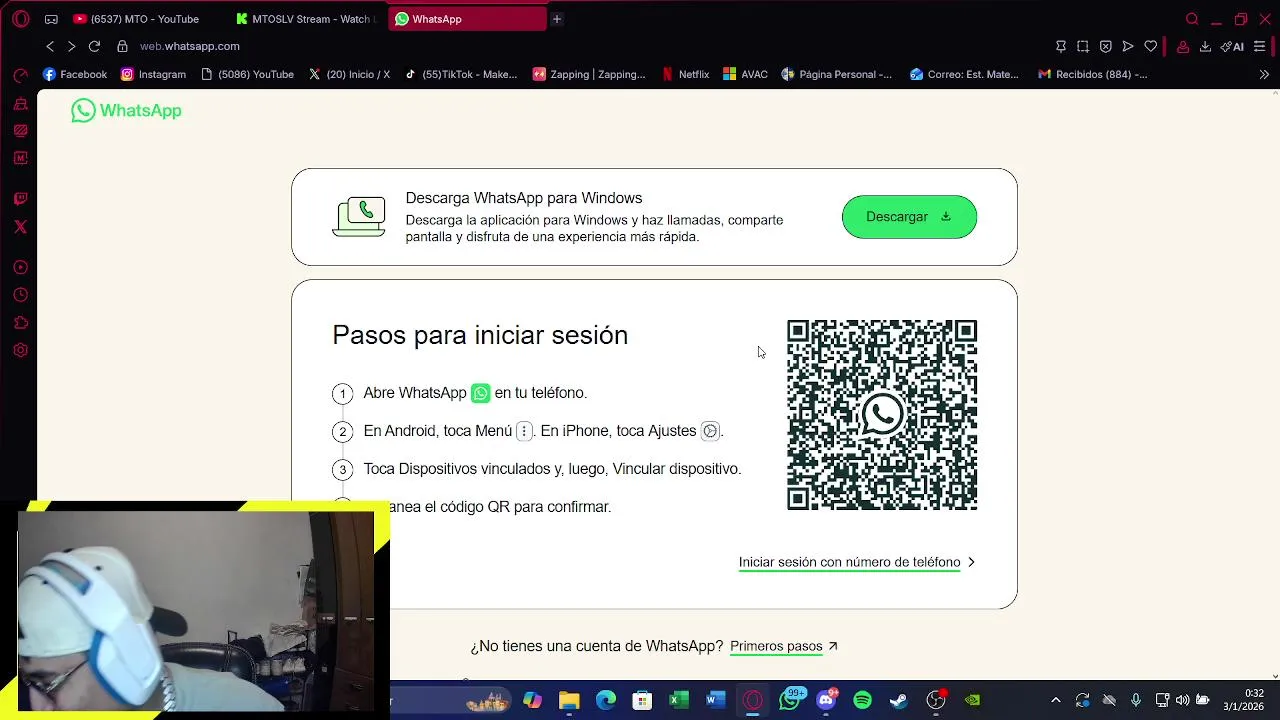Open Excel from the taskbar
The width and height of the screenshot is (1280, 720).
[x=679, y=700]
